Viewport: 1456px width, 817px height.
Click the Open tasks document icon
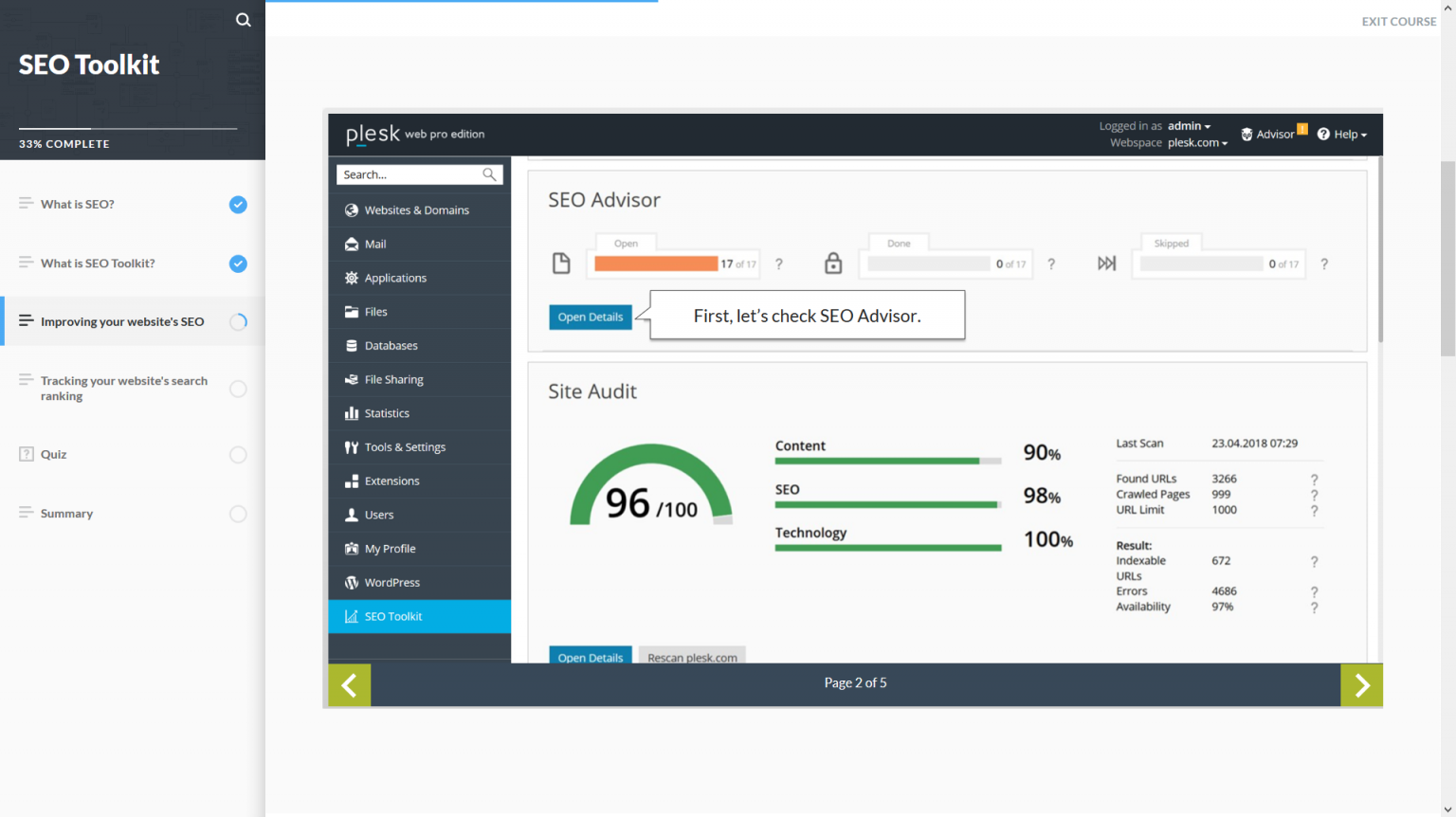point(561,263)
